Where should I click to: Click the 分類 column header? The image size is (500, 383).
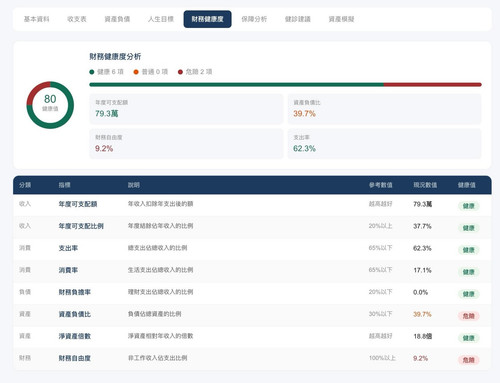pos(25,185)
